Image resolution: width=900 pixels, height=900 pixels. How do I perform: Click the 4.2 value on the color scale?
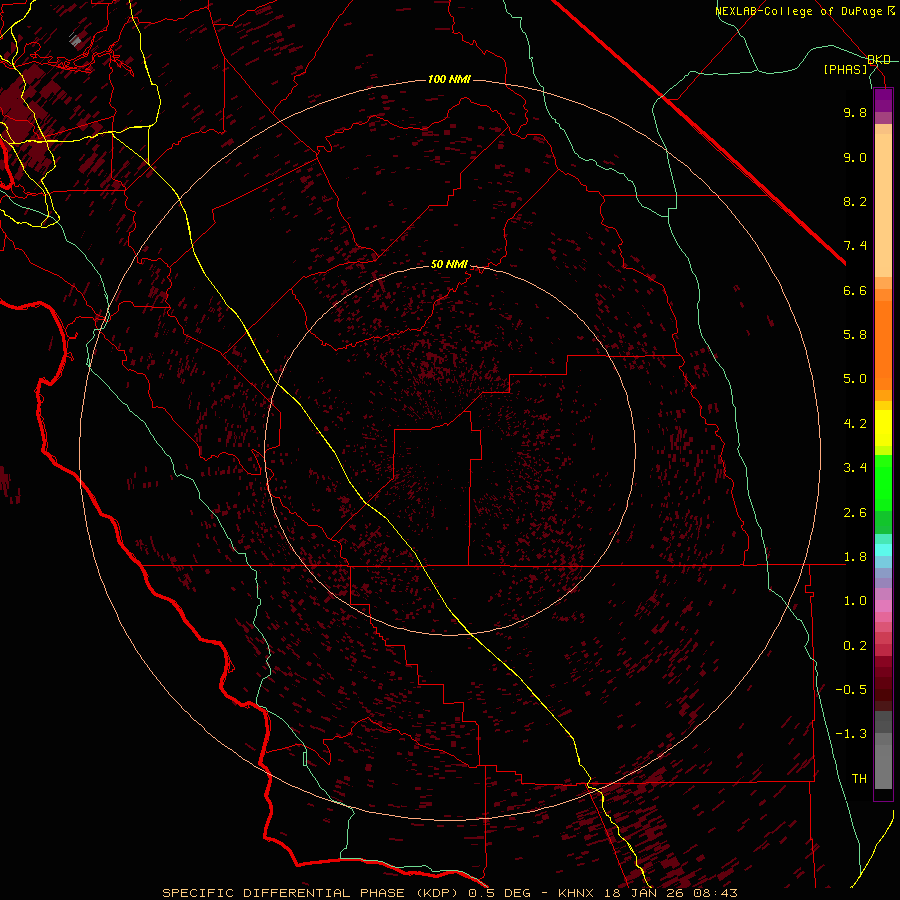click(x=855, y=424)
